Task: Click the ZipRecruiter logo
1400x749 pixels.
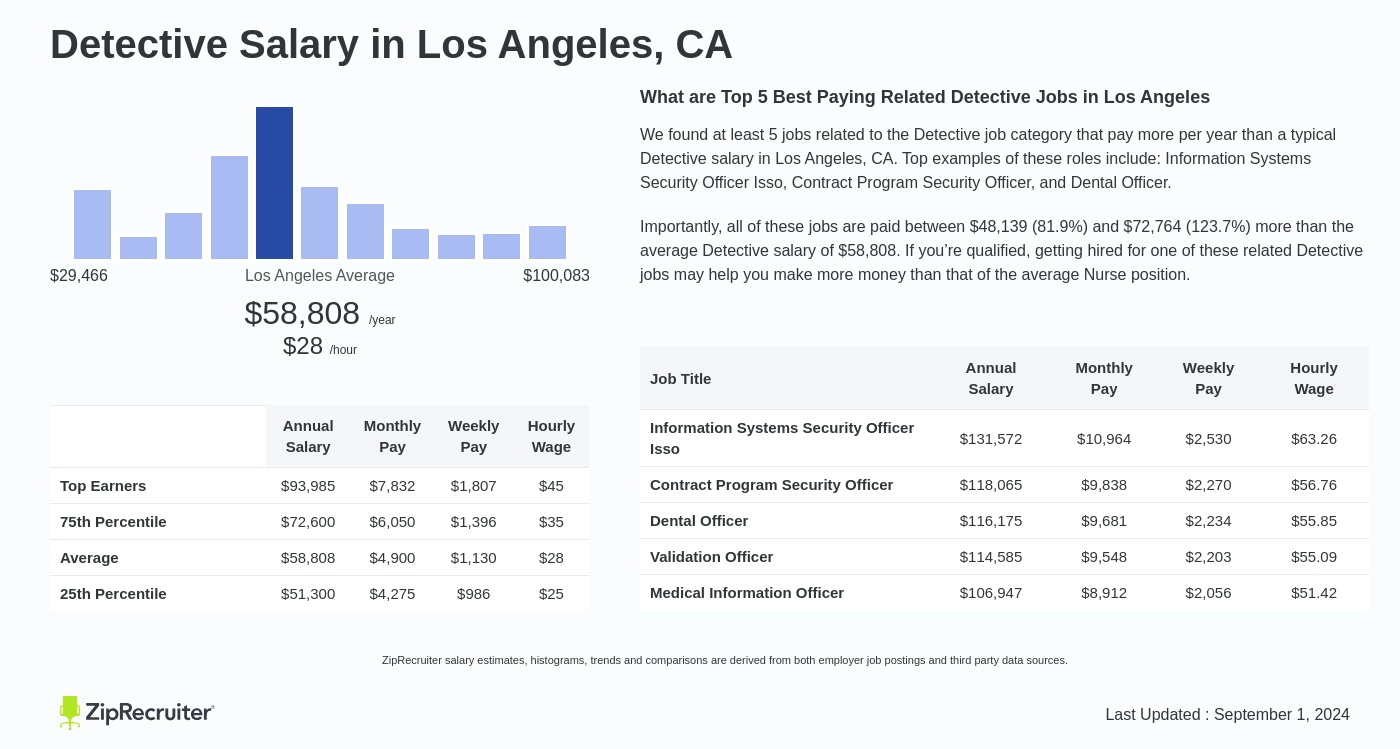Action: [137, 712]
